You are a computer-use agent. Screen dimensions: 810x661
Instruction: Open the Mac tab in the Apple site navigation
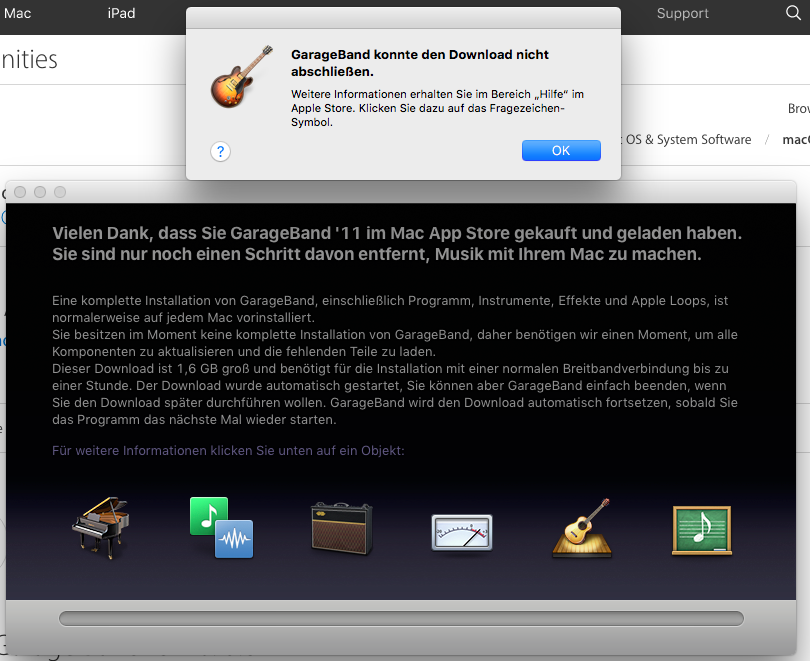click(18, 13)
